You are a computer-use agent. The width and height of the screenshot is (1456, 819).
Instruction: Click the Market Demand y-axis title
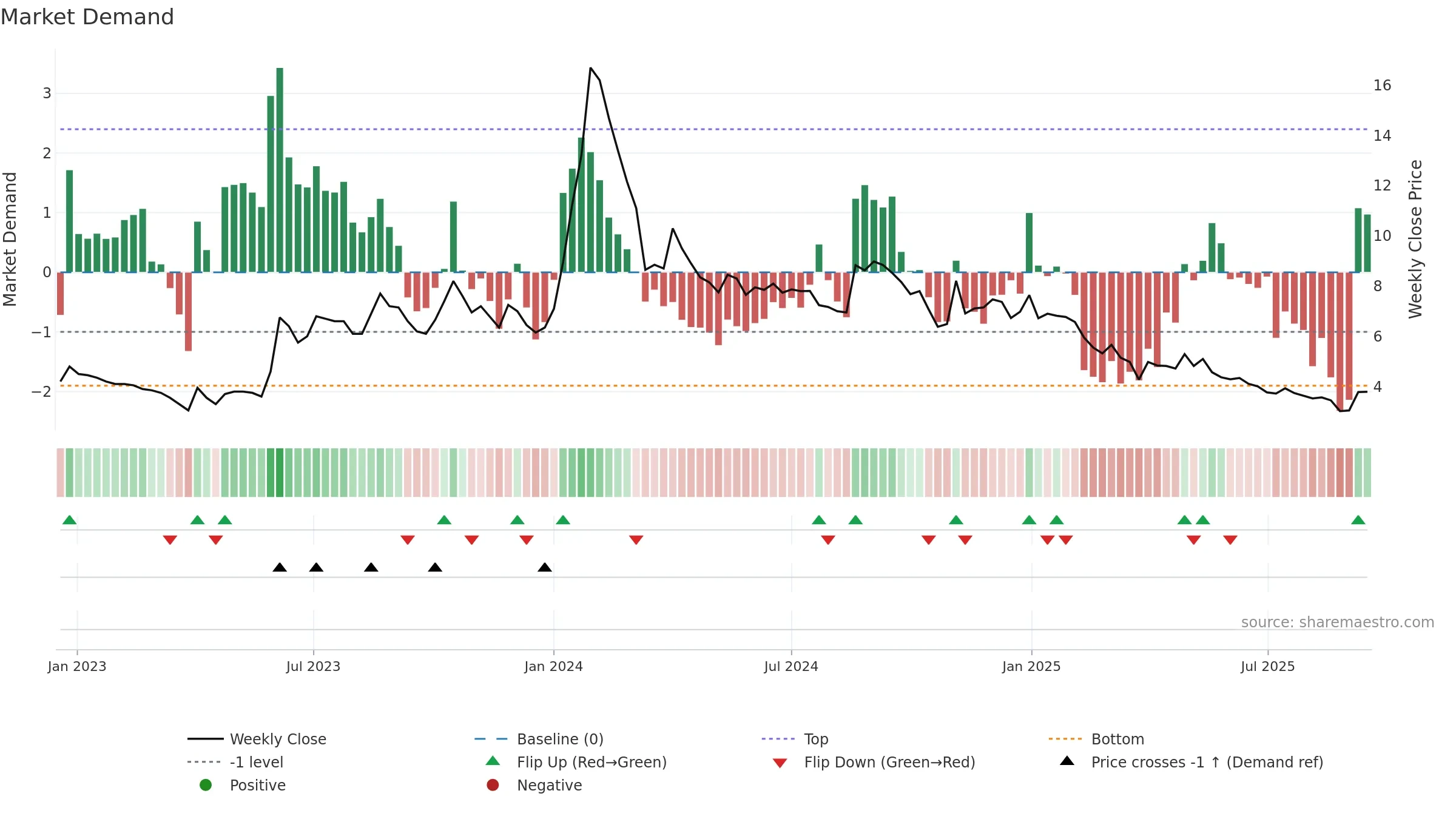click(10, 239)
